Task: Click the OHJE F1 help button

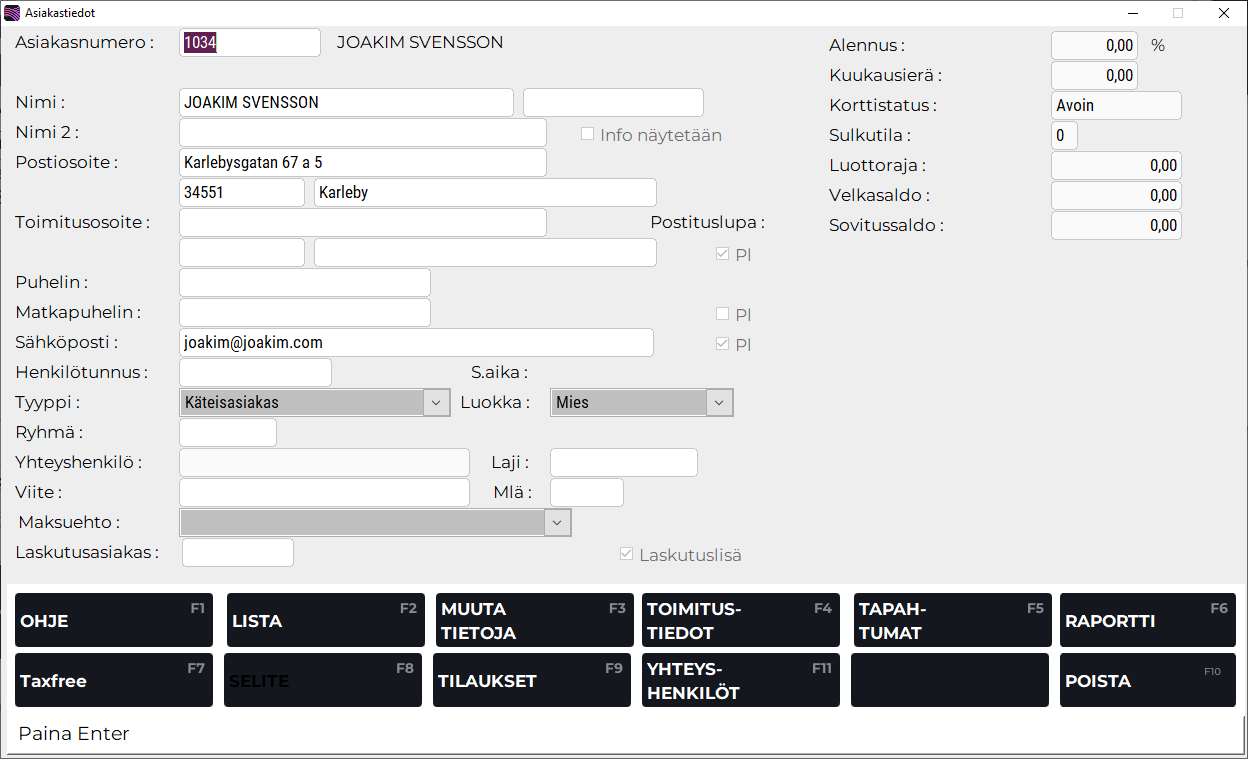Action: (113, 620)
